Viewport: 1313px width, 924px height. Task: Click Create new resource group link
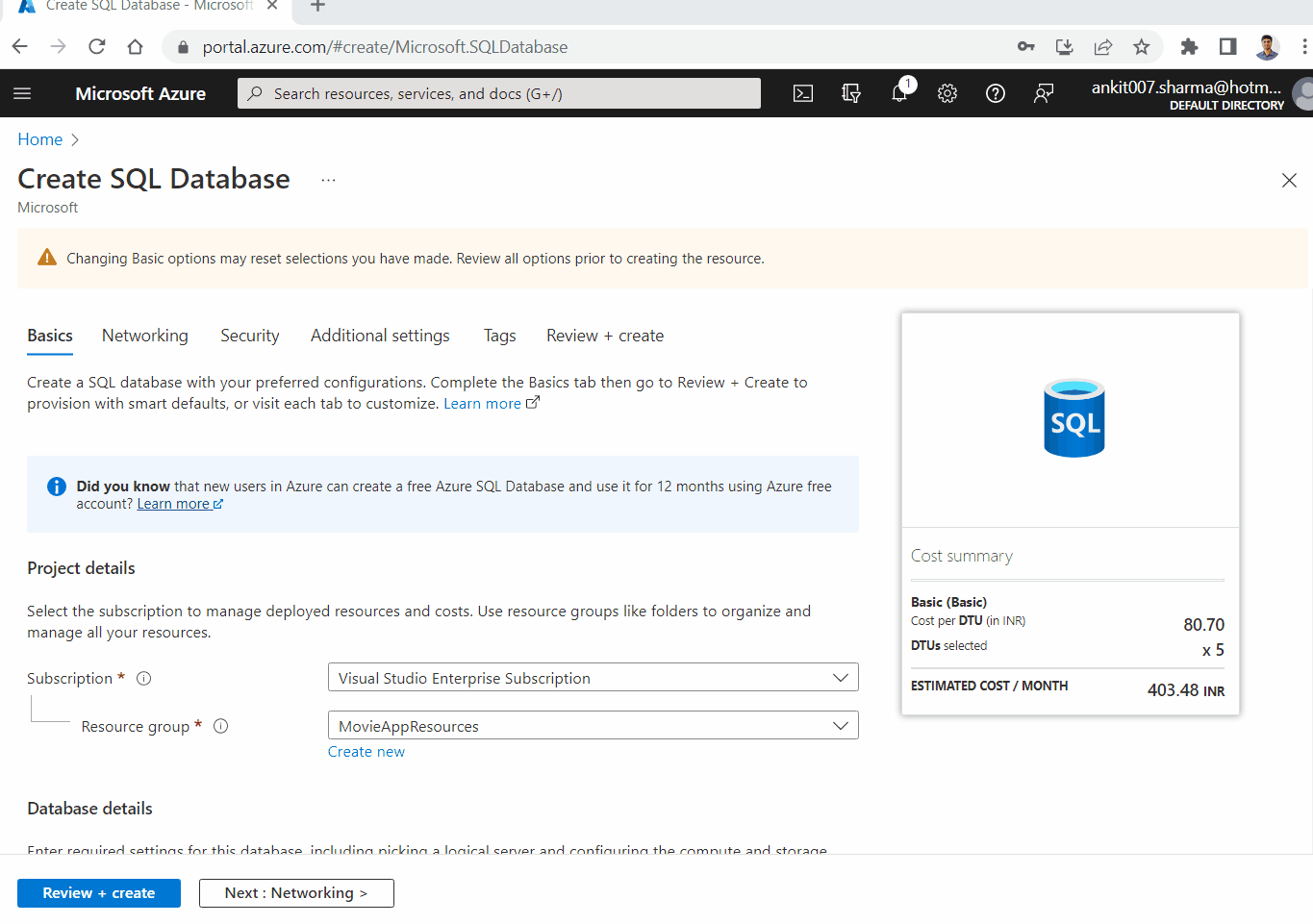pos(366,752)
